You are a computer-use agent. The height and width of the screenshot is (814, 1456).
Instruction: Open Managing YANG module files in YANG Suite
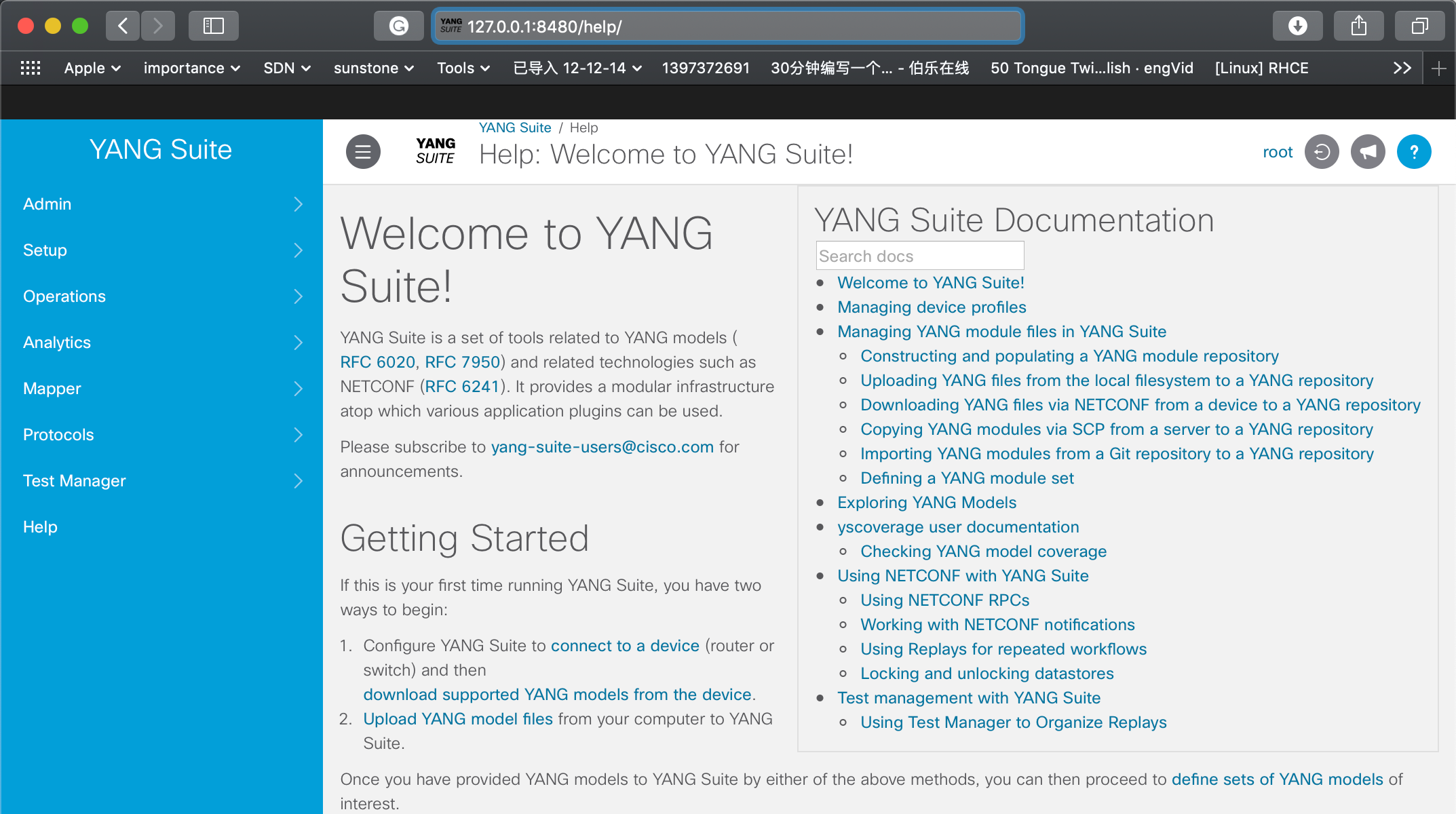point(1001,332)
